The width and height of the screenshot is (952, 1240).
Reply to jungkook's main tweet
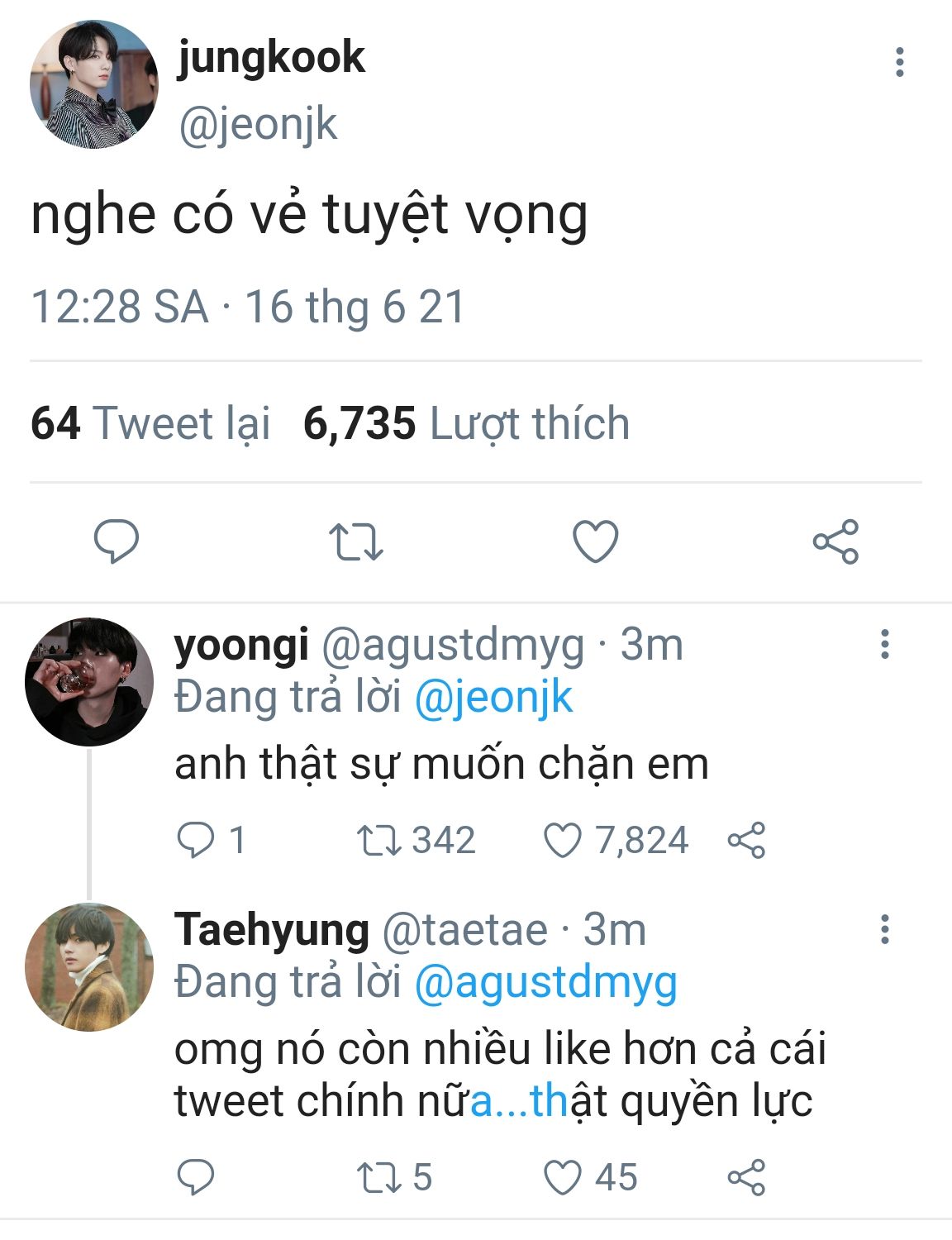[117, 541]
